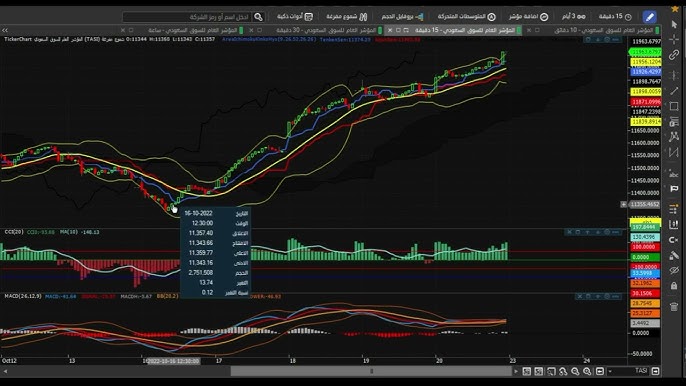Click the horizontal chart scrollbar thumb

pos(371,371)
